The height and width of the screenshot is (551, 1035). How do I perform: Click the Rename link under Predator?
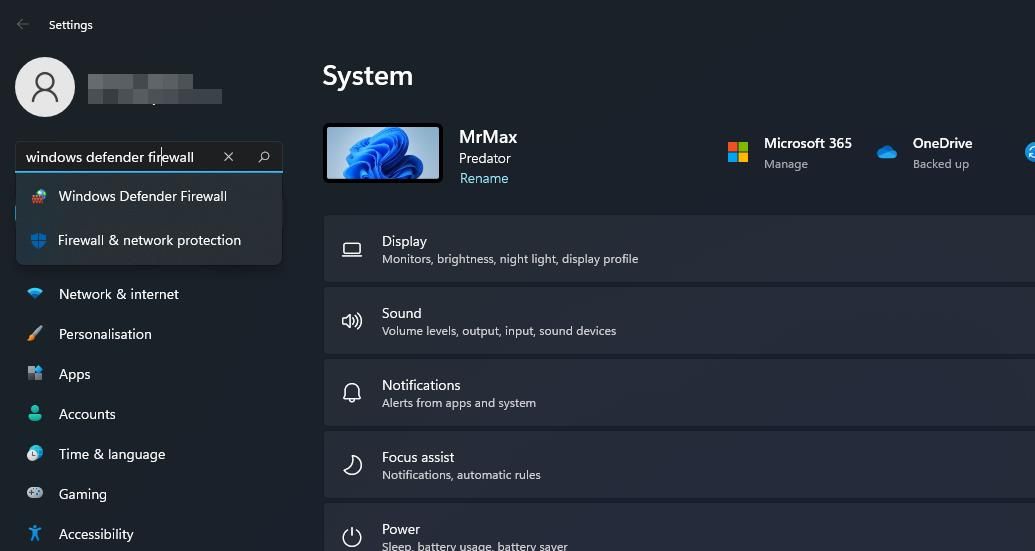pyautogui.click(x=484, y=178)
